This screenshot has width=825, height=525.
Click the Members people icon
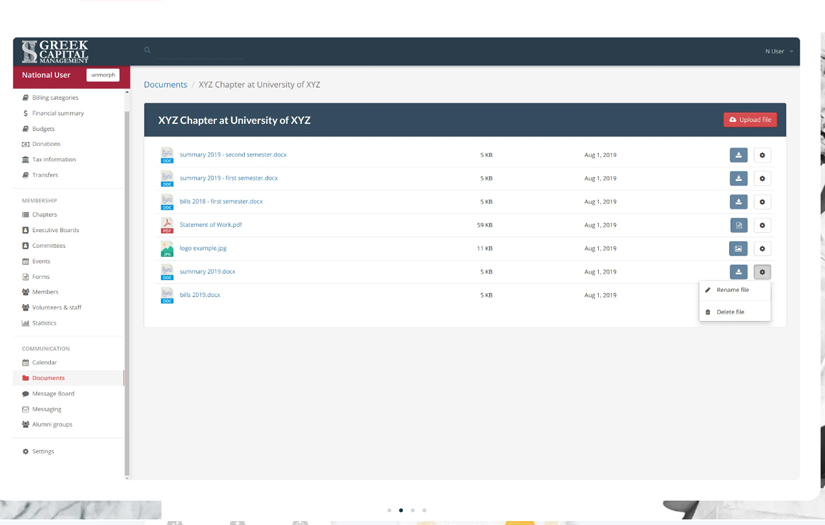25,291
